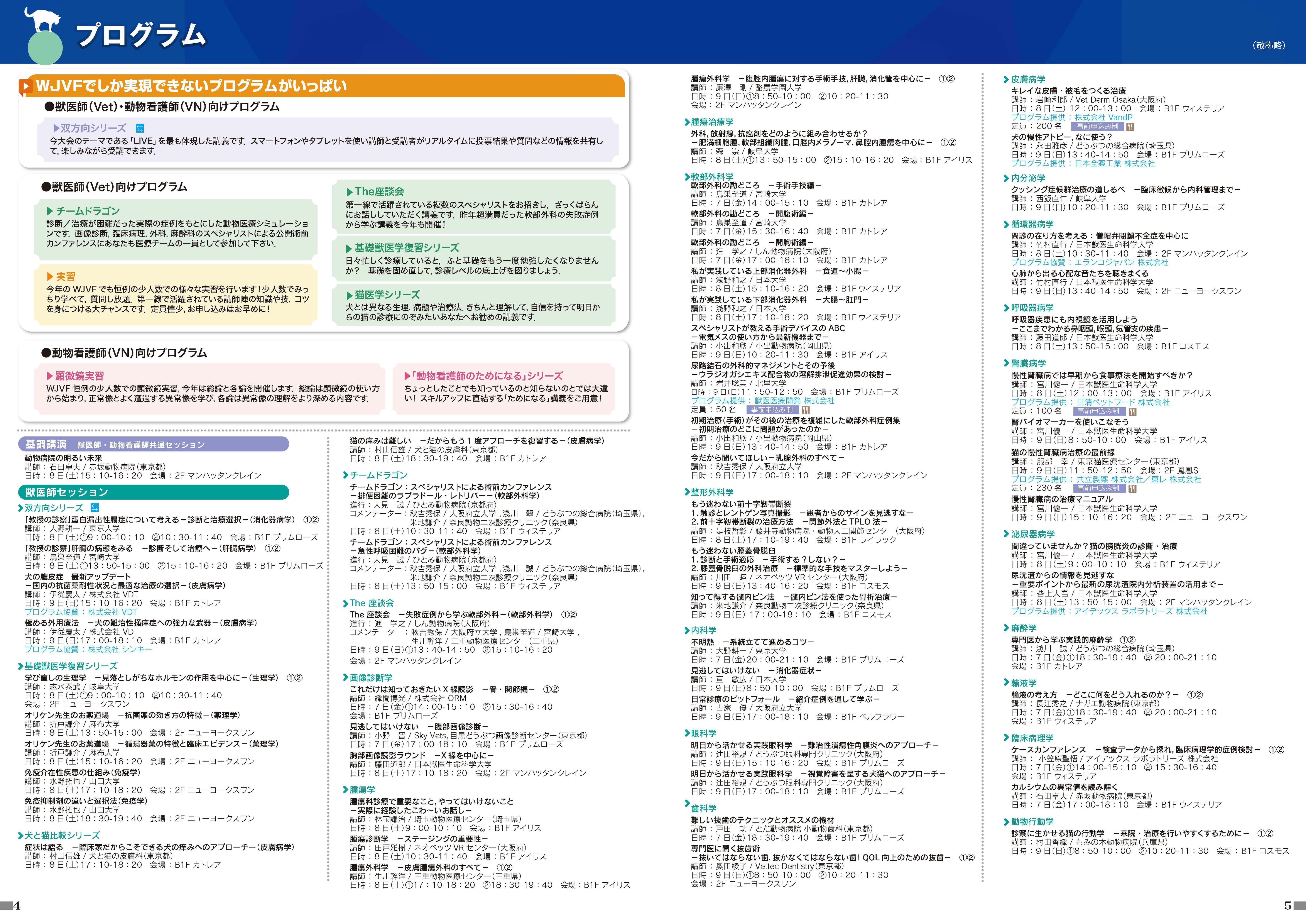The height and width of the screenshot is (924, 1306).
Task: Click the orange arrow icon beside WJVF header
Action: (x=26, y=86)
